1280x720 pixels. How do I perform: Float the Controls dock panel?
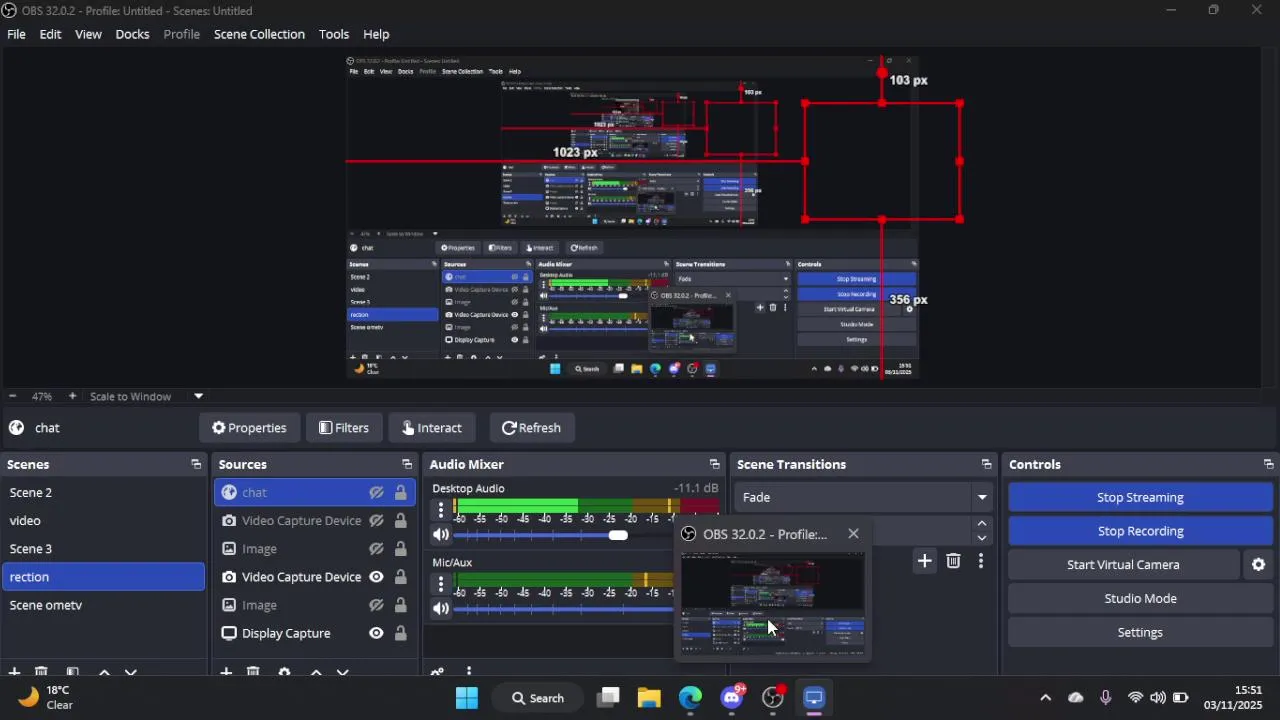[1268, 465]
